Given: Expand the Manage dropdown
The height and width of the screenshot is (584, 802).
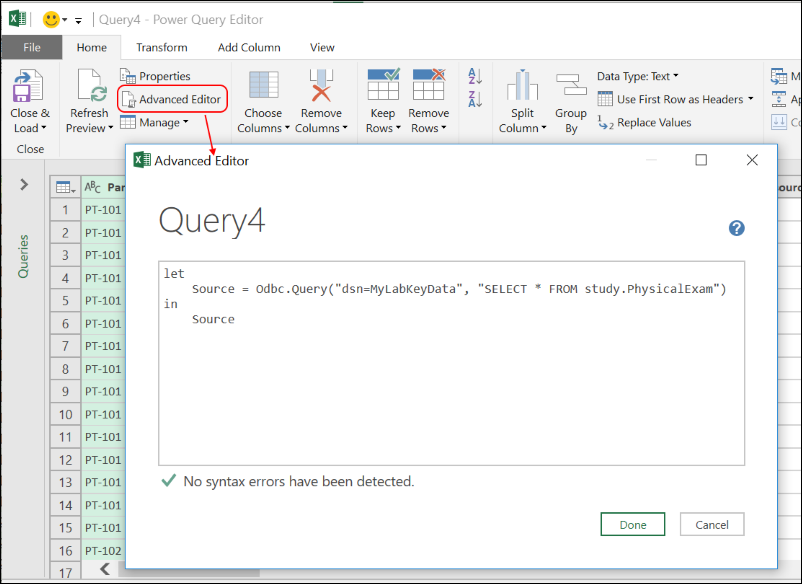Looking at the screenshot, I should point(154,122).
